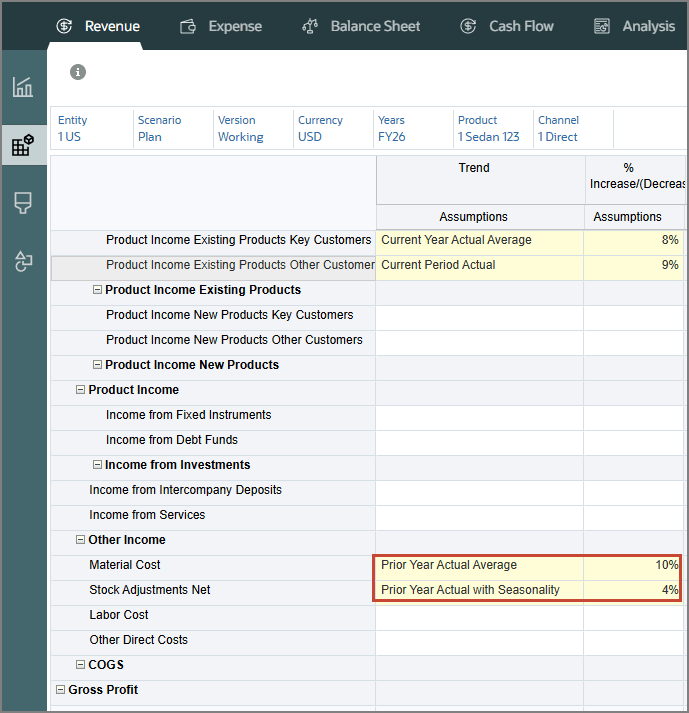Select the % Increase/(Decrease) column header

click(635, 181)
